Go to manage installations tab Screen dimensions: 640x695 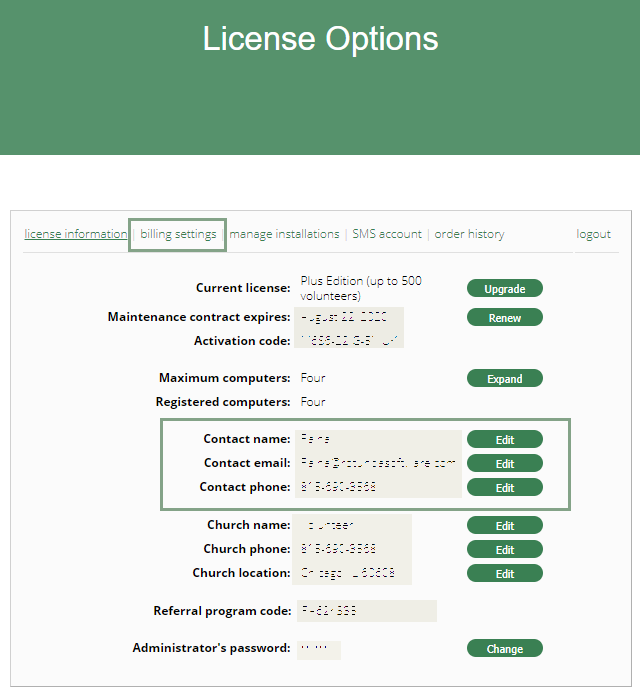[284, 234]
